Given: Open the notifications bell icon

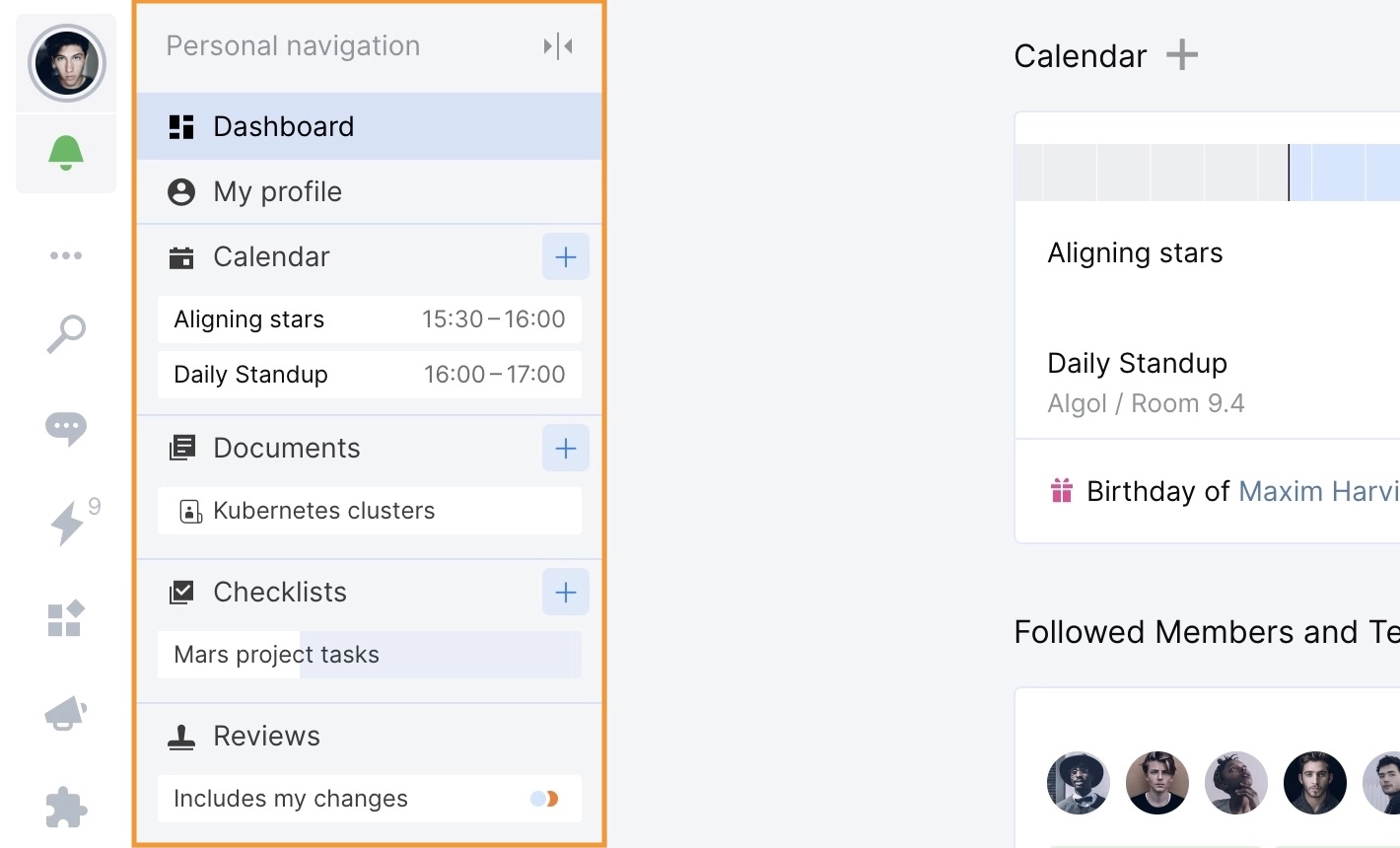Looking at the screenshot, I should [66, 153].
